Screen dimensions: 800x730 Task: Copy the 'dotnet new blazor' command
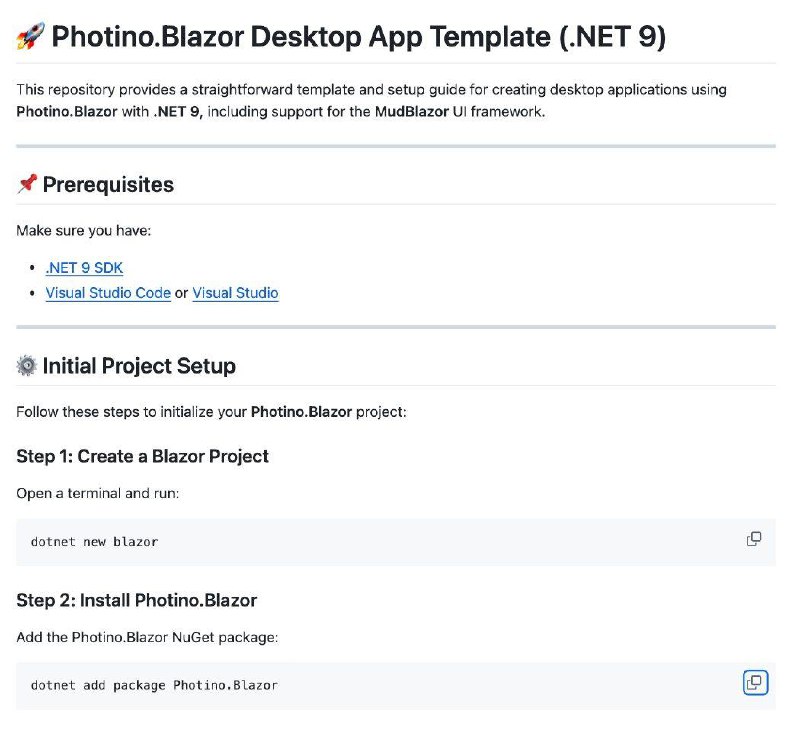click(x=754, y=539)
